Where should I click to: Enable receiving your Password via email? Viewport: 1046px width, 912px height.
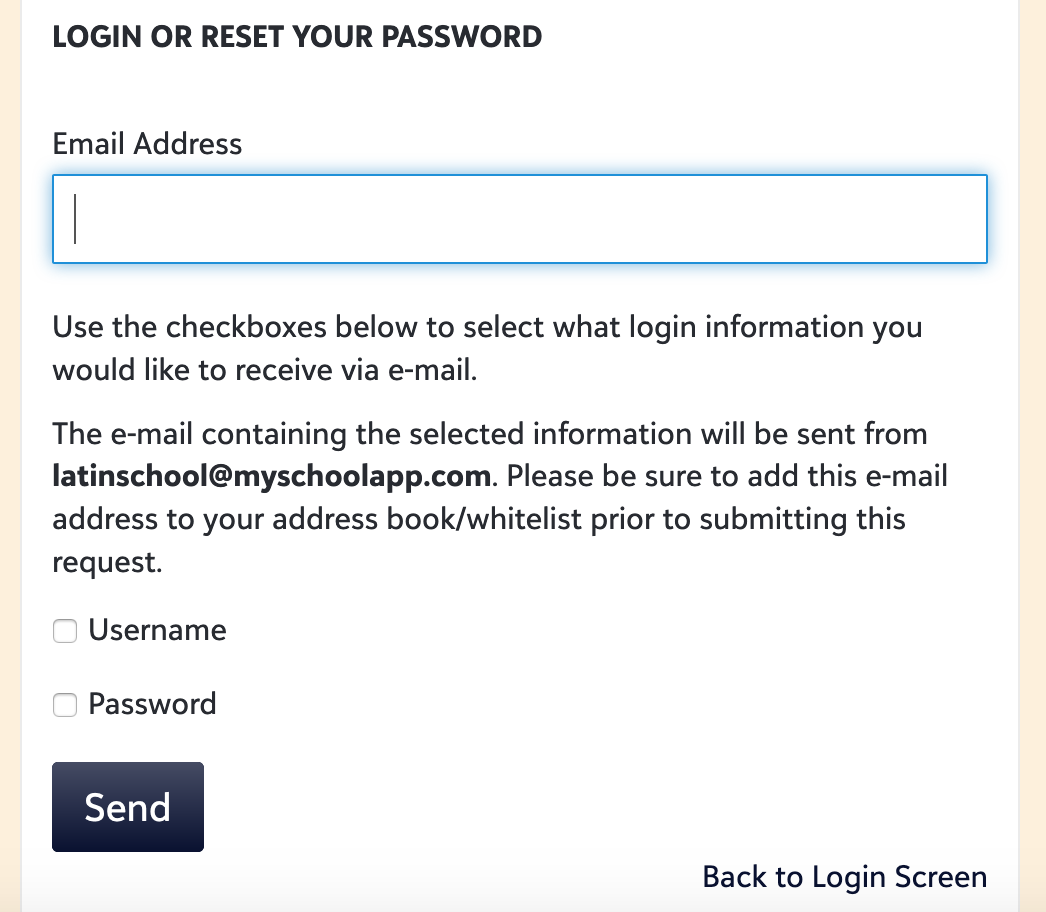(64, 705)
